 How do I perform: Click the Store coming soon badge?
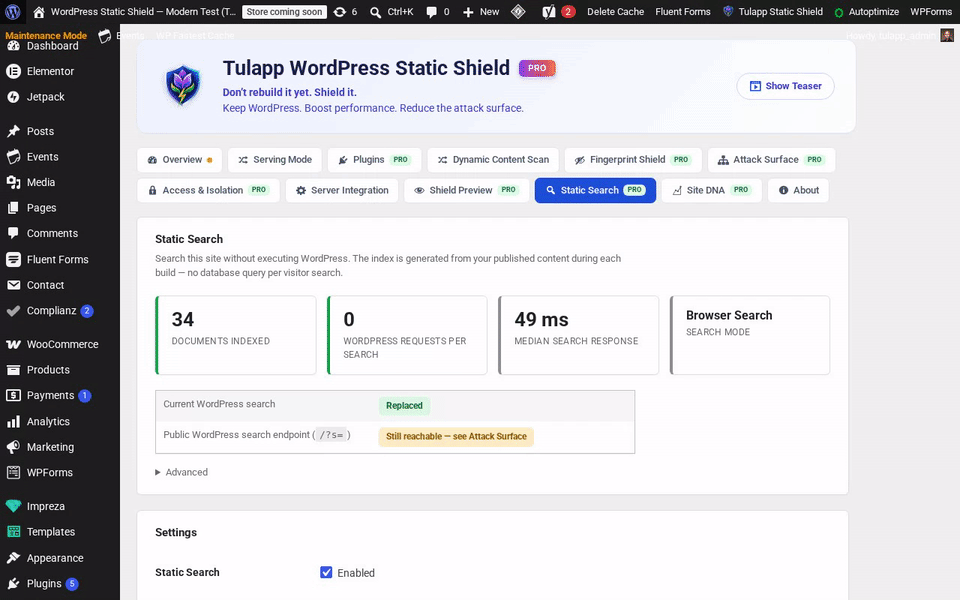pyautogui.click(x=284, y=12)
